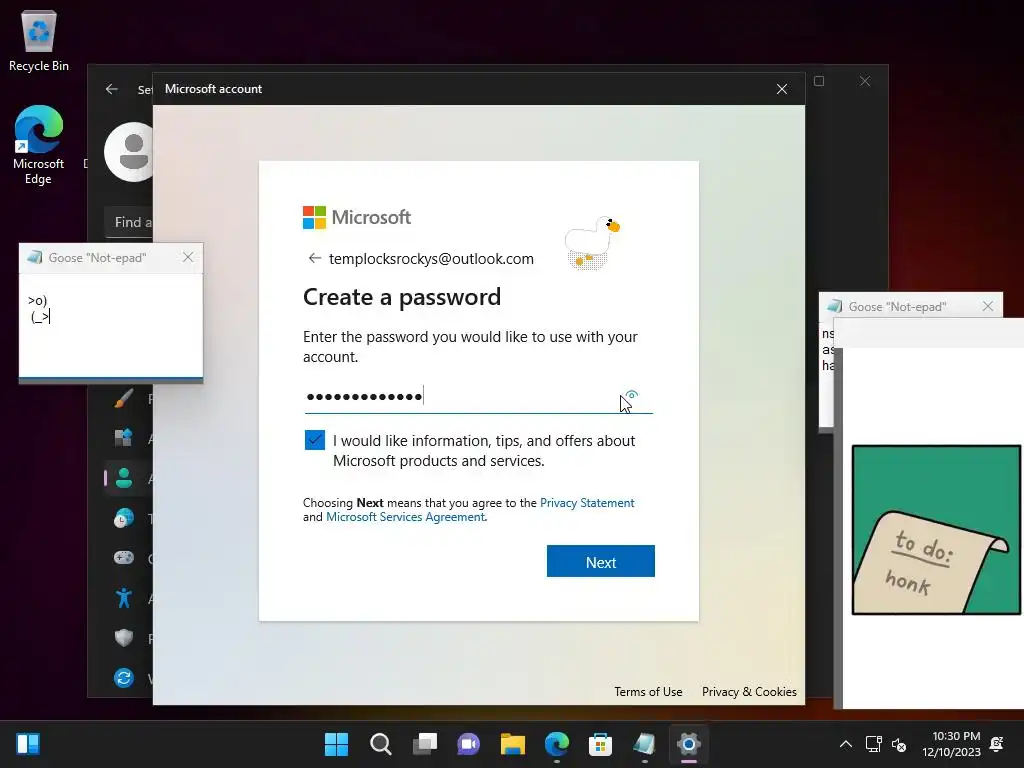Image resolution: width=1024 pixels, height=768 pixels.
Task: Select Apps icon in Settings sidebar
Action: click(123, 438)
